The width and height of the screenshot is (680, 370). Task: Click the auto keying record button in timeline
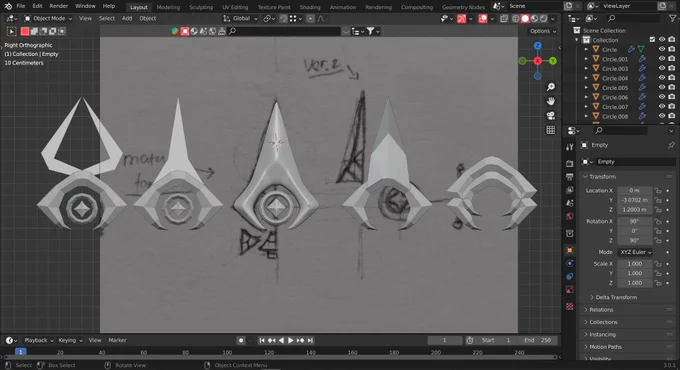tap(241, 341)
